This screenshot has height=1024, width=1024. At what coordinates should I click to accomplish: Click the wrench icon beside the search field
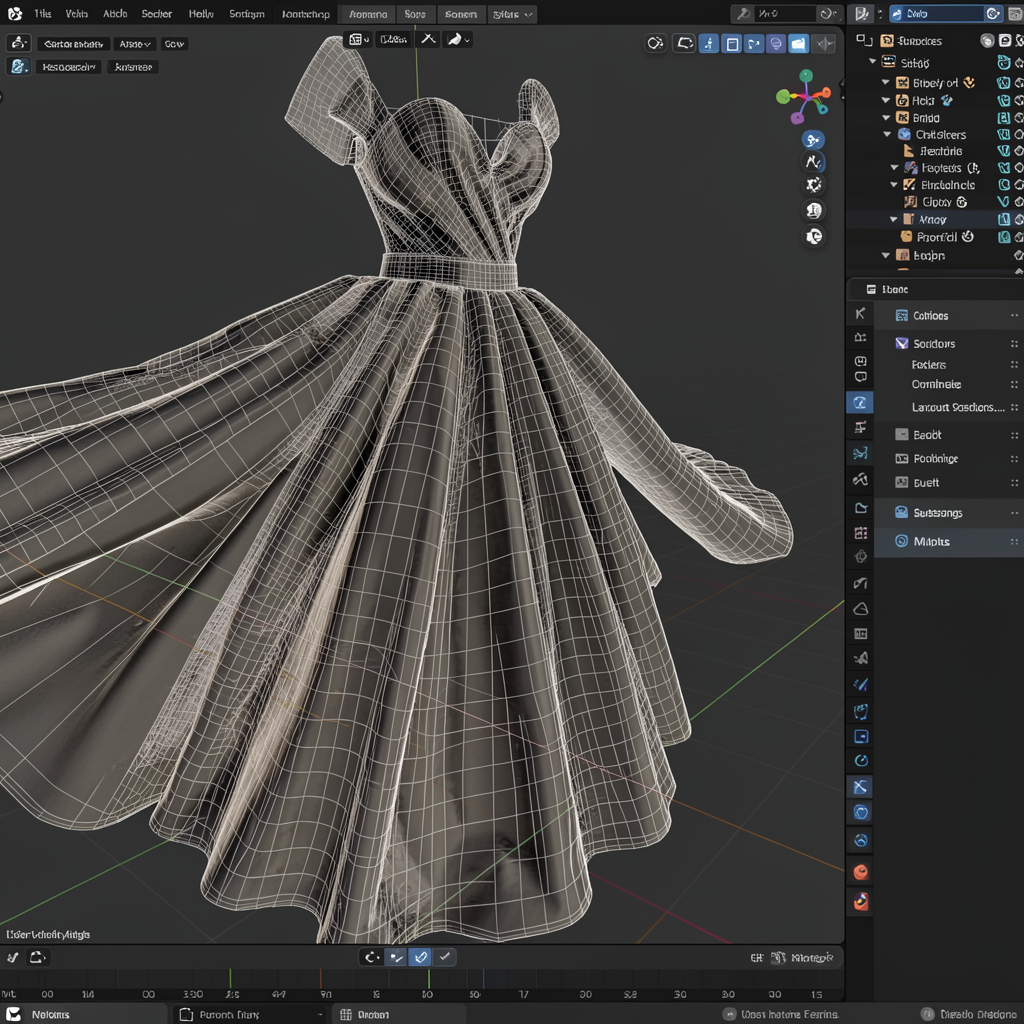pyautogui.click(x=743, y=14)
